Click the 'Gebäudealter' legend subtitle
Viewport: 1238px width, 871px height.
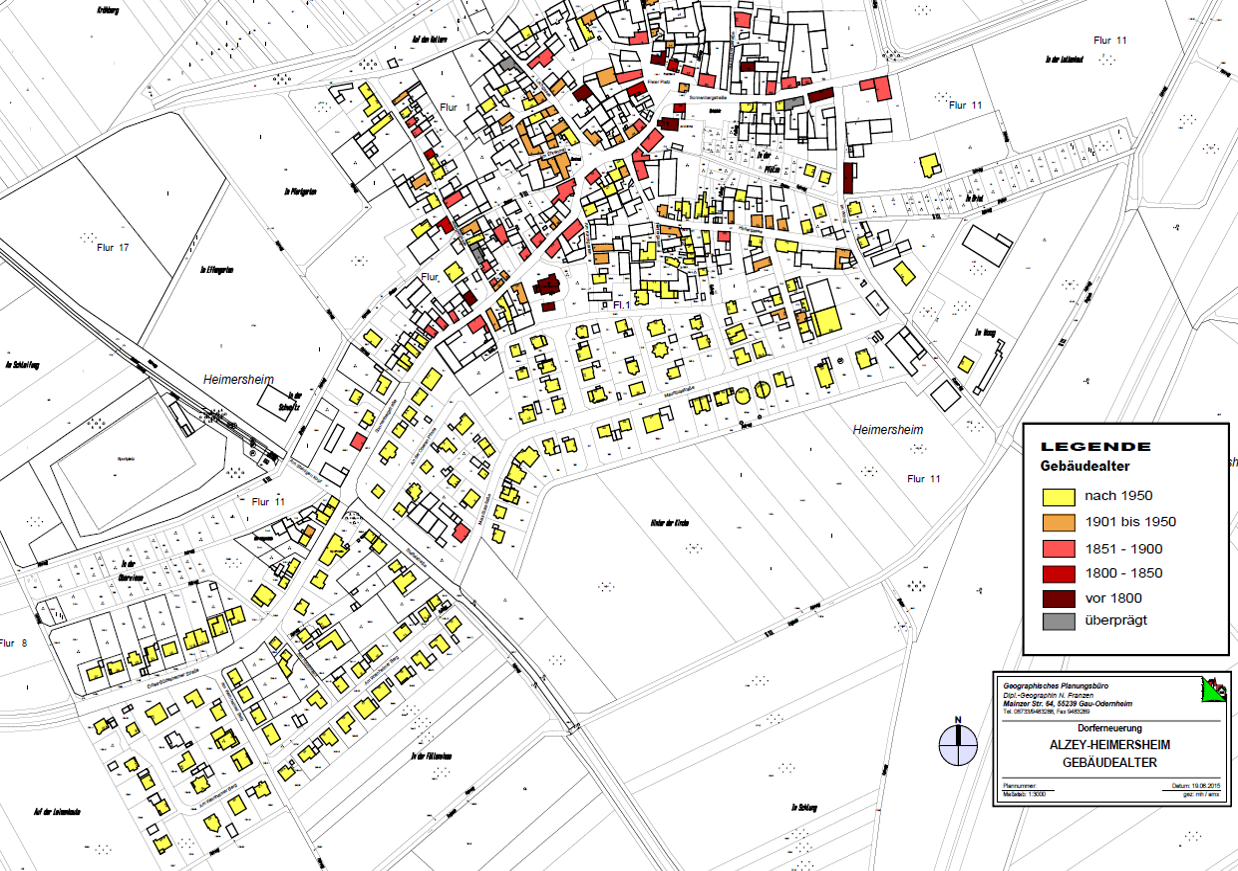tap(1084, 465)
